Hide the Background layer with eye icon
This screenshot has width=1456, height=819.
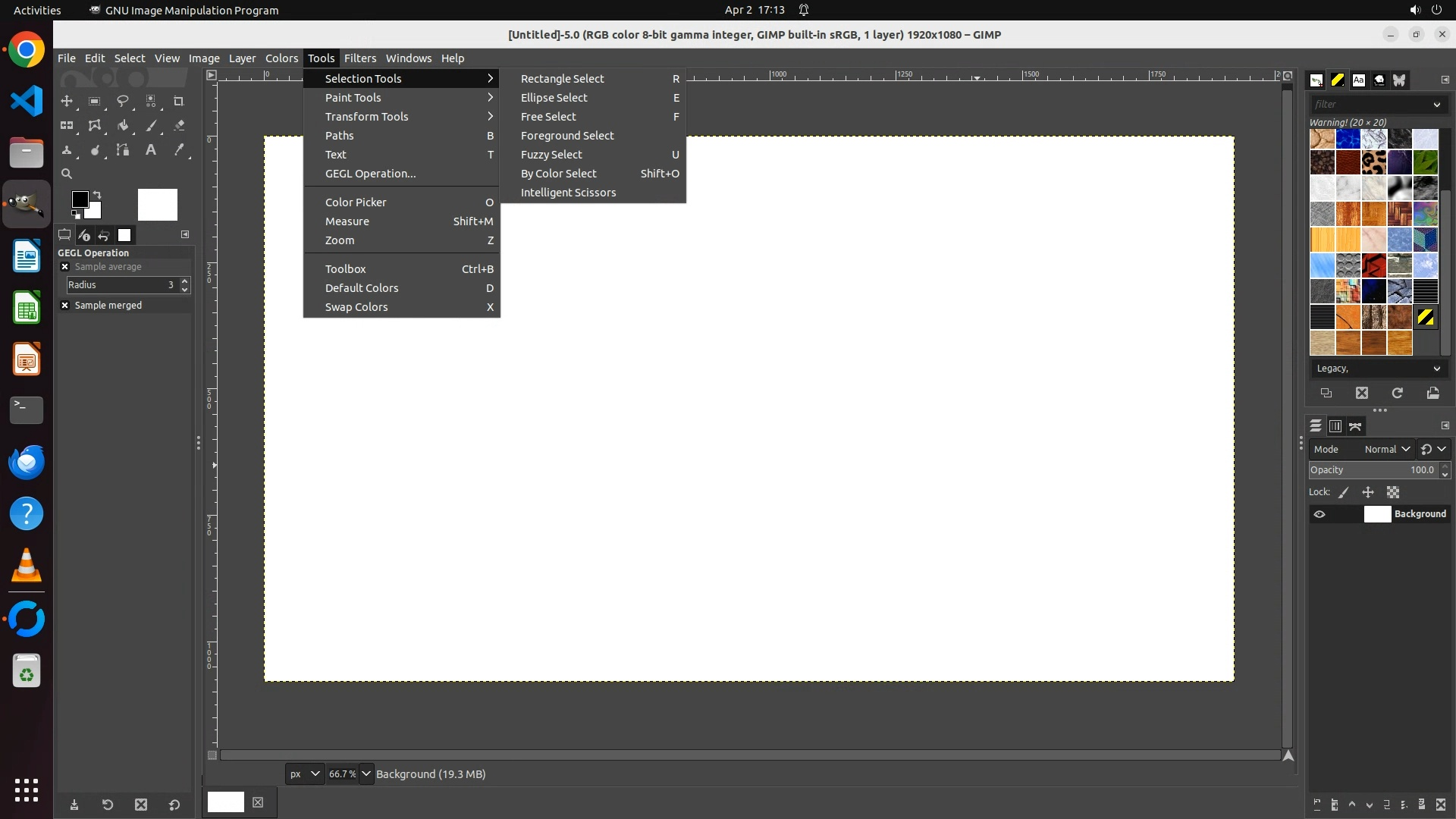[1319, 514]
